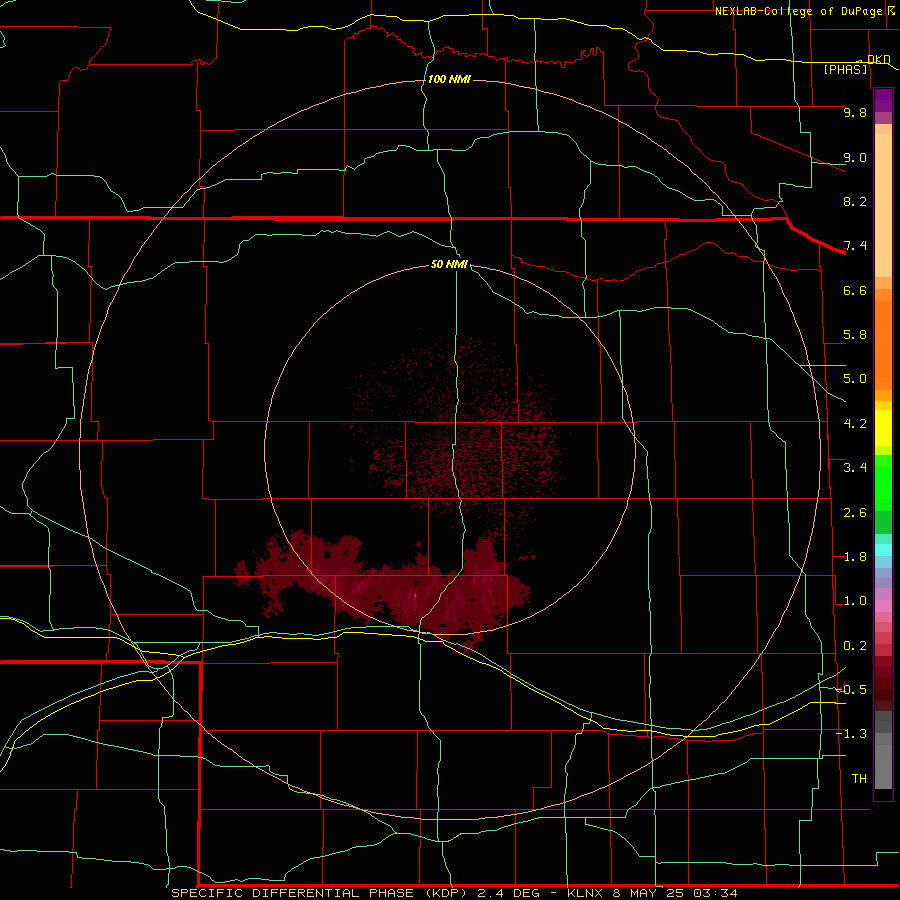Click the 1.8 scale value

click(x=855, y=557)
